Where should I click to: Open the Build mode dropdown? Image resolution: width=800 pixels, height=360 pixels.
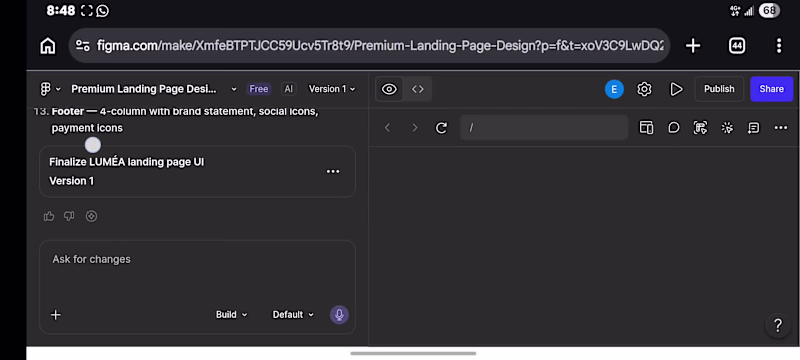pyautogui.click(x=232, y=315)
